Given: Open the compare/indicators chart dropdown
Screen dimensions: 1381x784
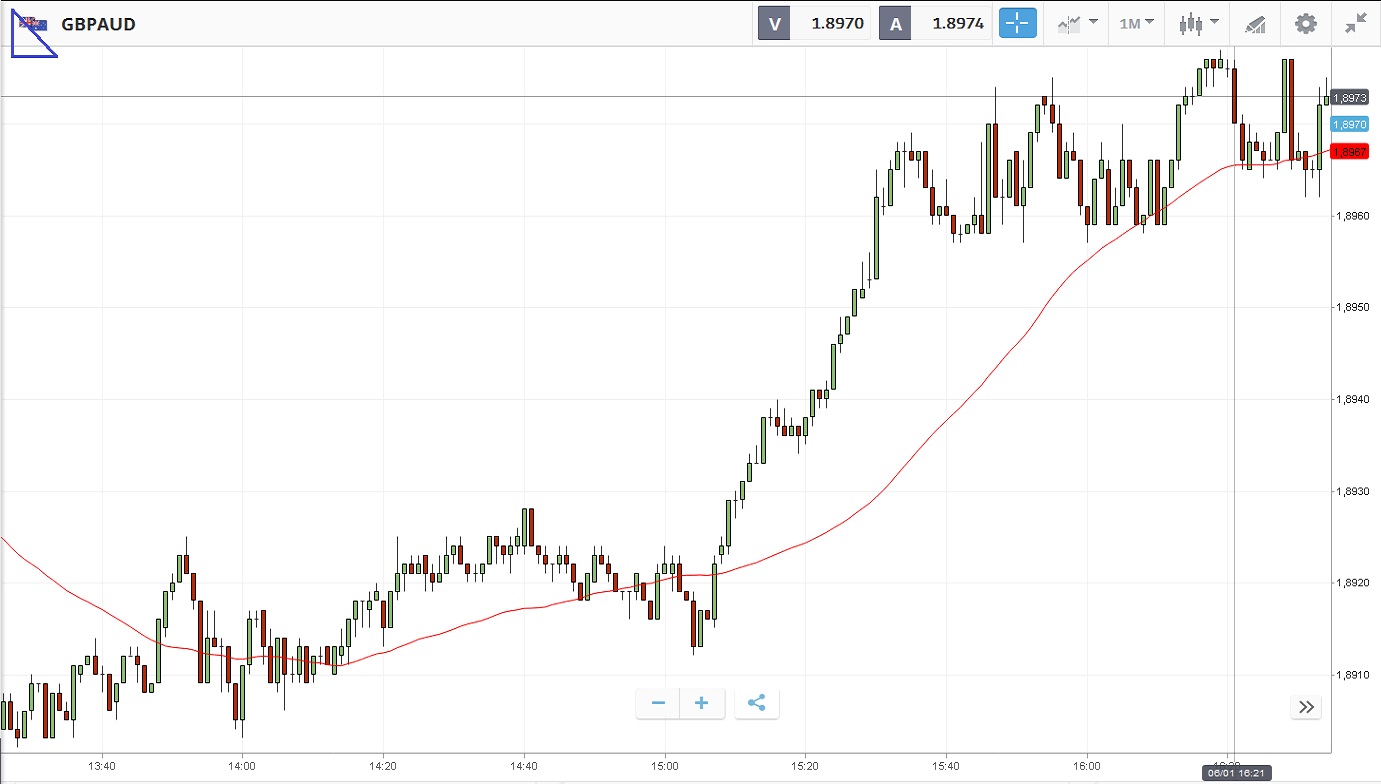Looking at the screenshot, I should pyautogui.click(x=1078, y=24).
